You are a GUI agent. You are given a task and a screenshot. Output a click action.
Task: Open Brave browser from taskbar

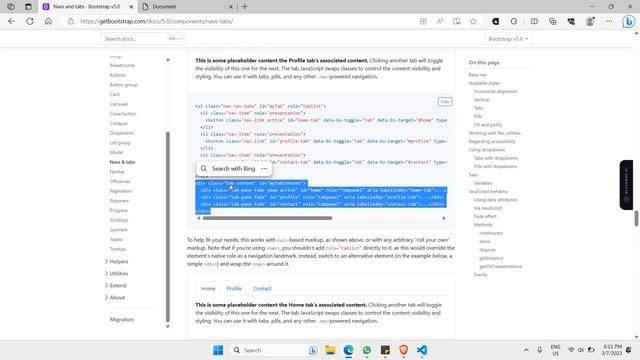coord(404,350)
